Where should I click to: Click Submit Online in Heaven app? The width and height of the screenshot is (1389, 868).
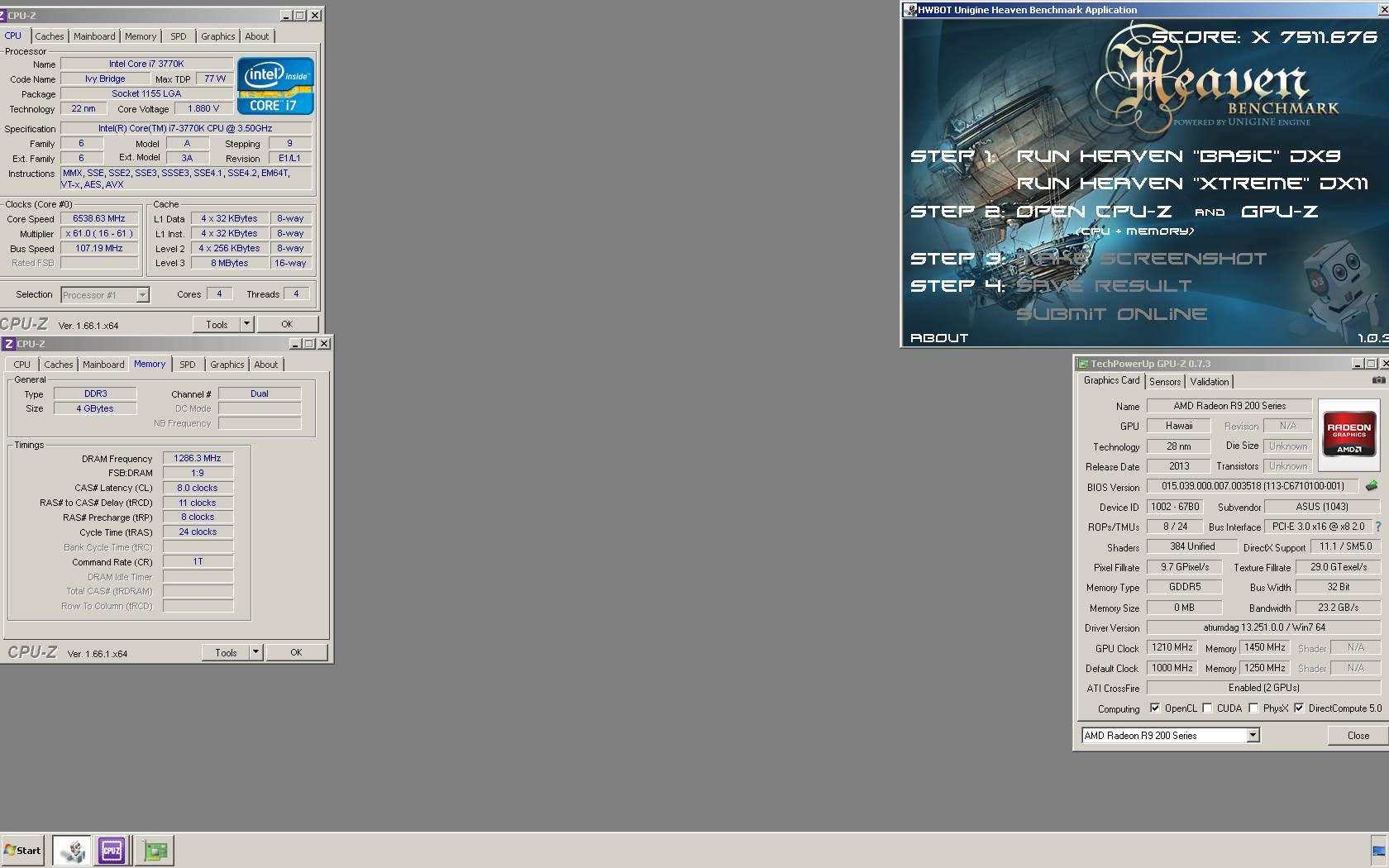click(1111, 314)
